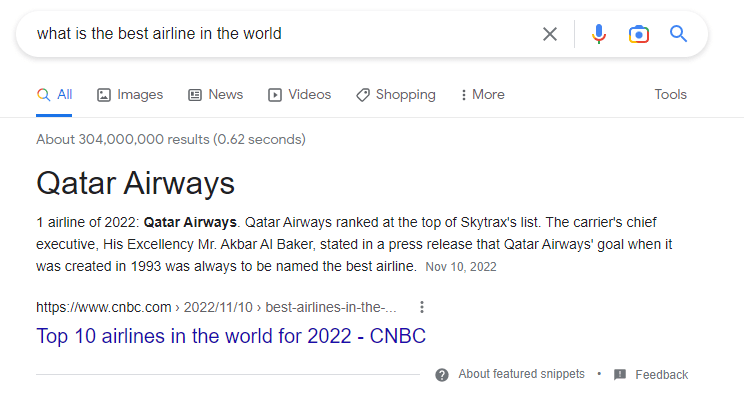
Task: Click the question mark icon near featured snippets
Action: [442, 375]
